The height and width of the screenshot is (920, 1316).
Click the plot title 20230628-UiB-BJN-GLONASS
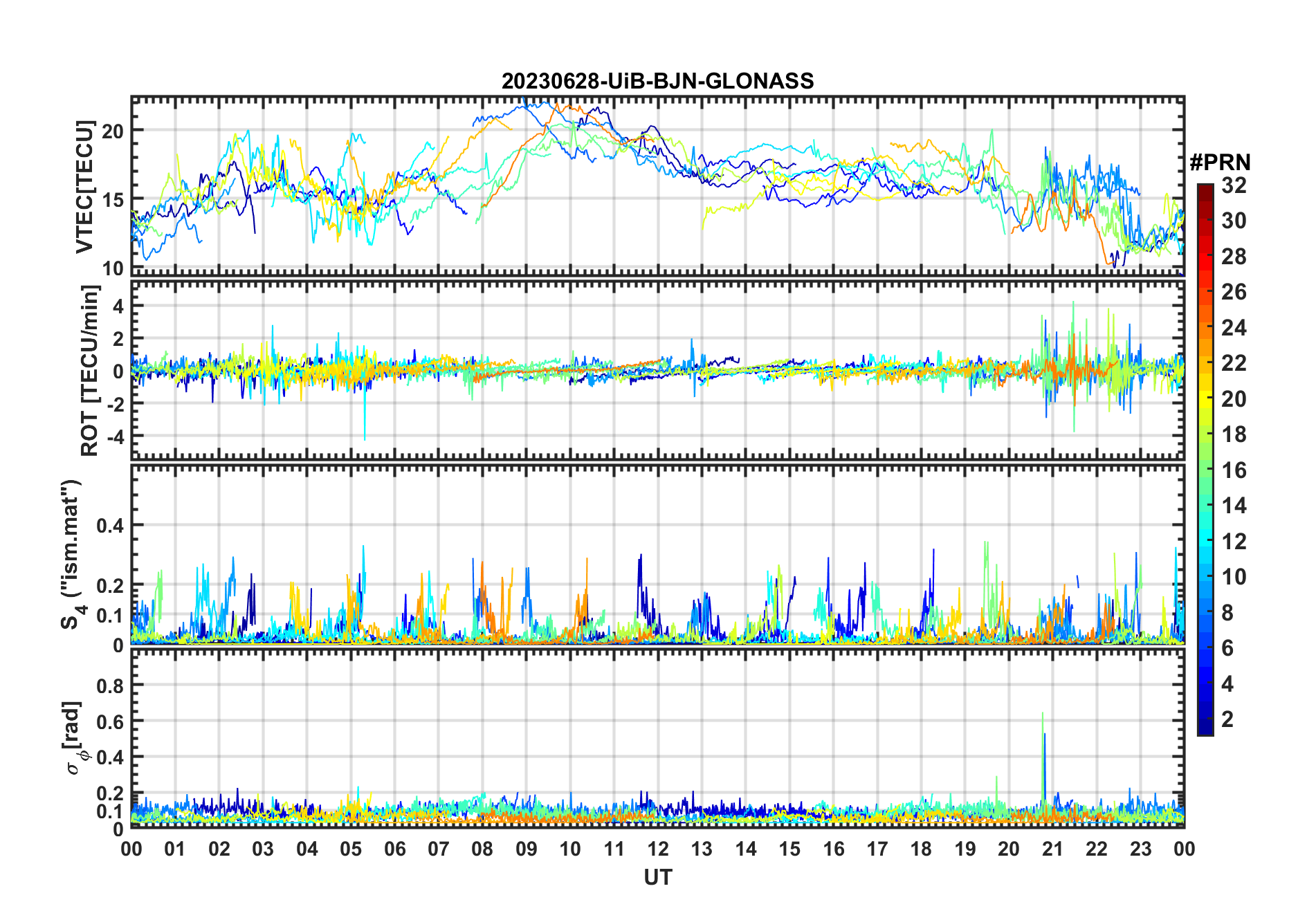point(657,81)
